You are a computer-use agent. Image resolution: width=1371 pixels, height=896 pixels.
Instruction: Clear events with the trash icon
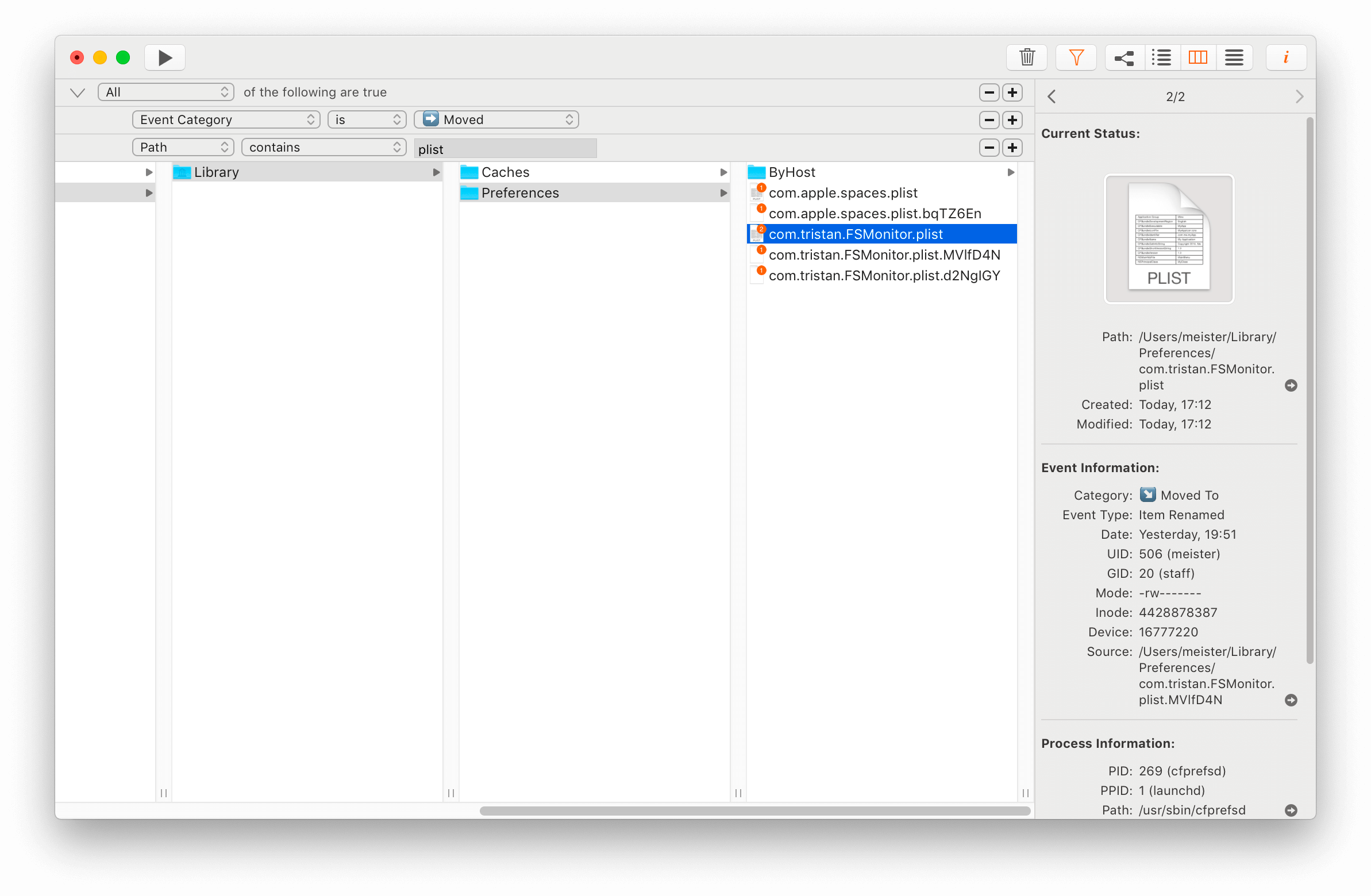[1026, 57]
